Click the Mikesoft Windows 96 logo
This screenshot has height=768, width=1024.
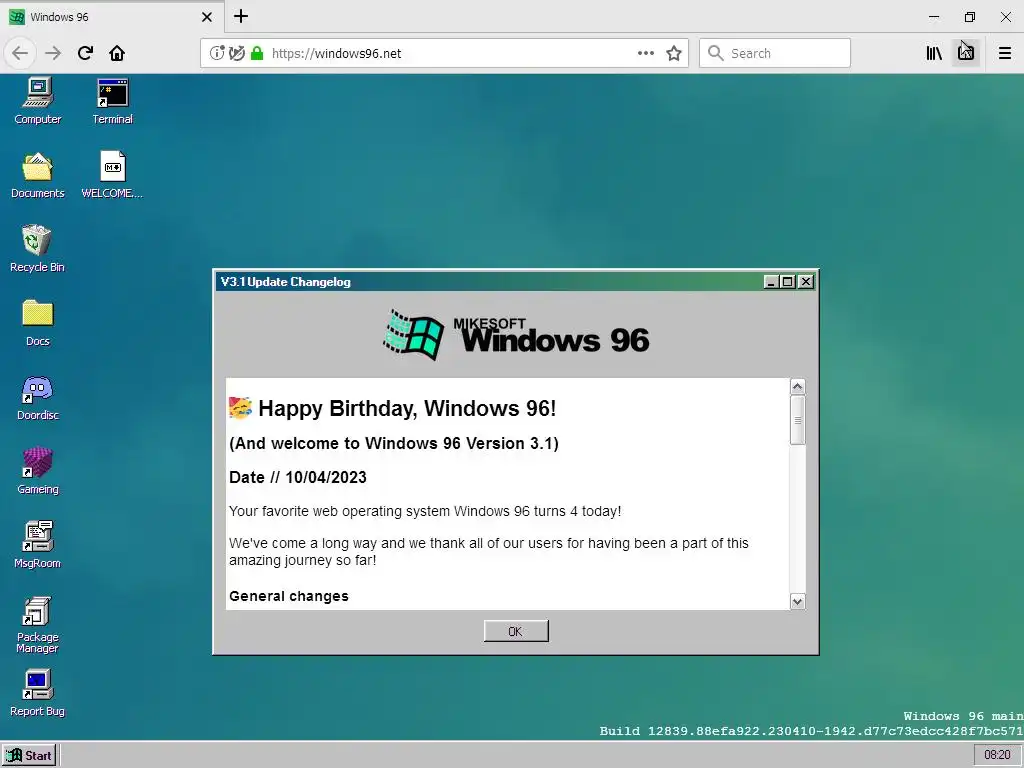(x=516, y=334)
